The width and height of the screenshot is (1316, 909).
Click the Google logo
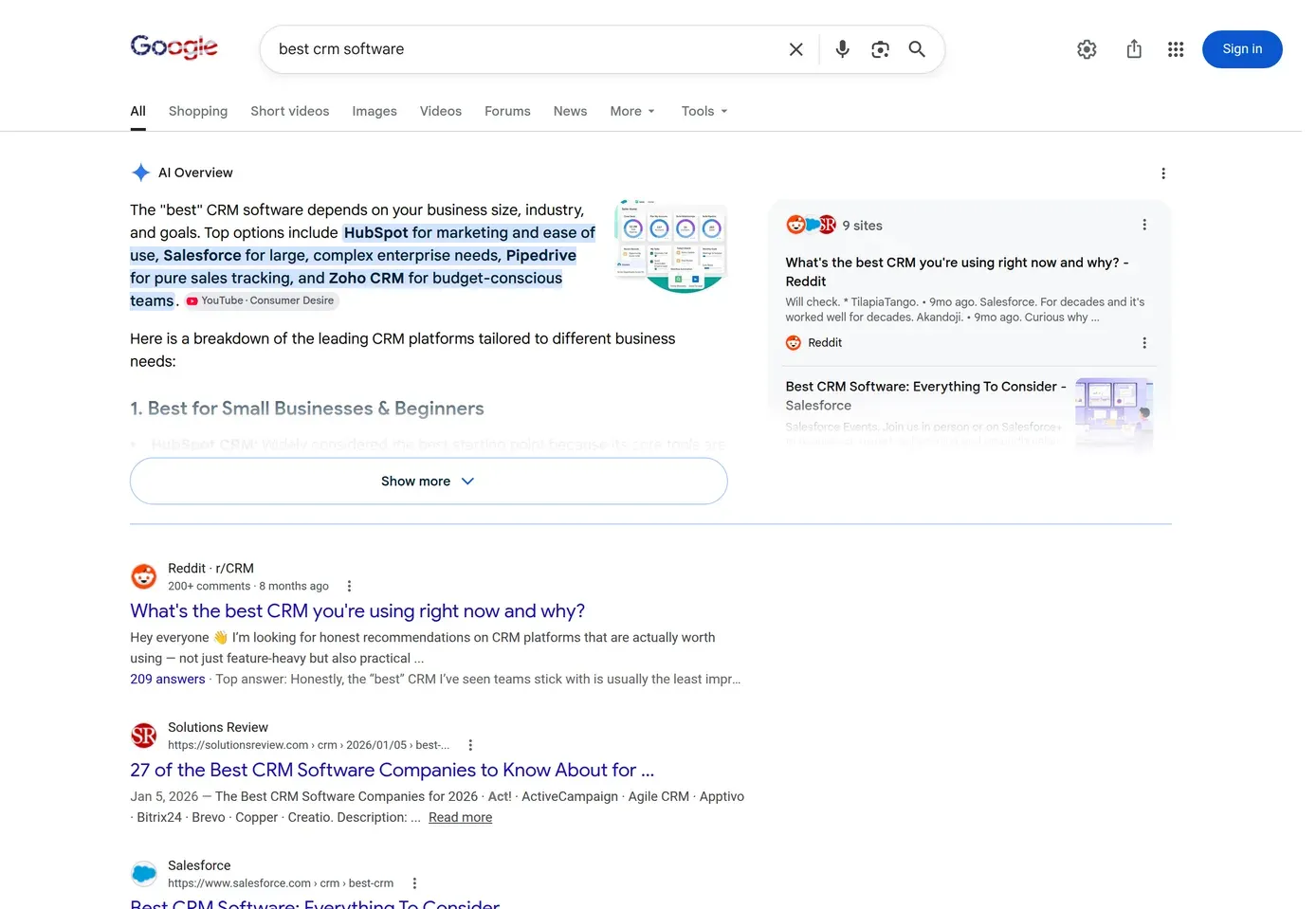(174, 46)
